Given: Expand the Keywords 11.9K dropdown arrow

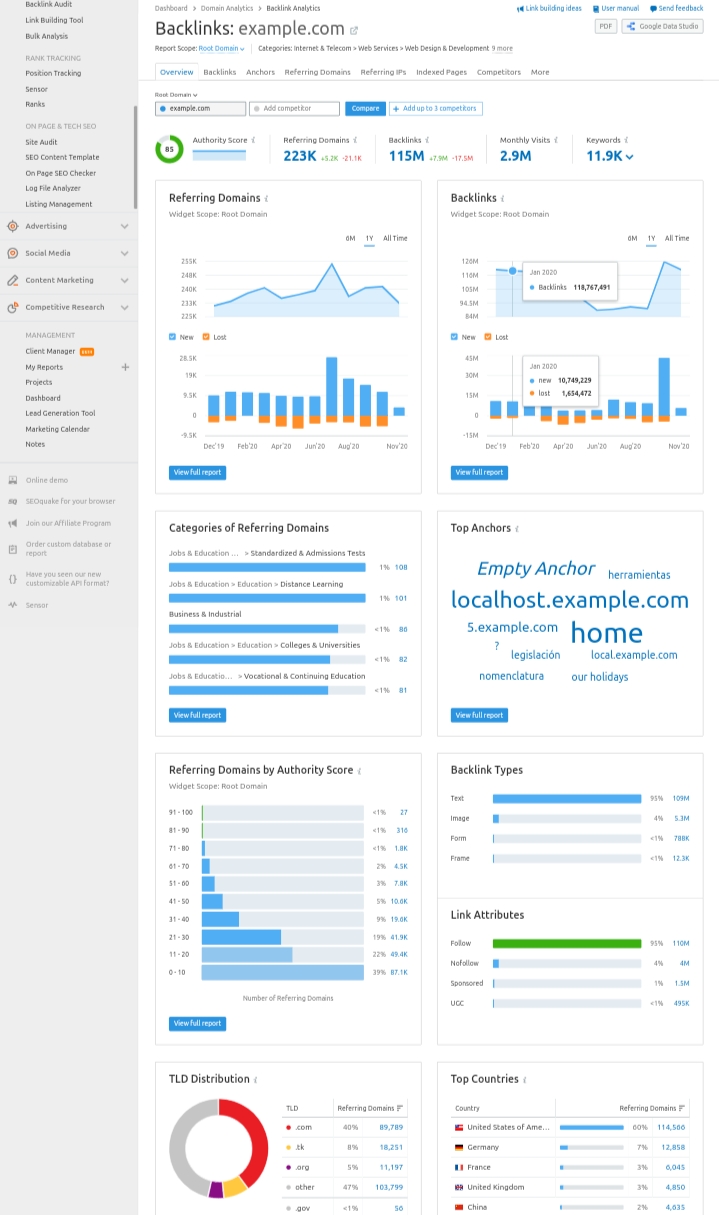Looking at the screenshot, I should tap(629, 157).
